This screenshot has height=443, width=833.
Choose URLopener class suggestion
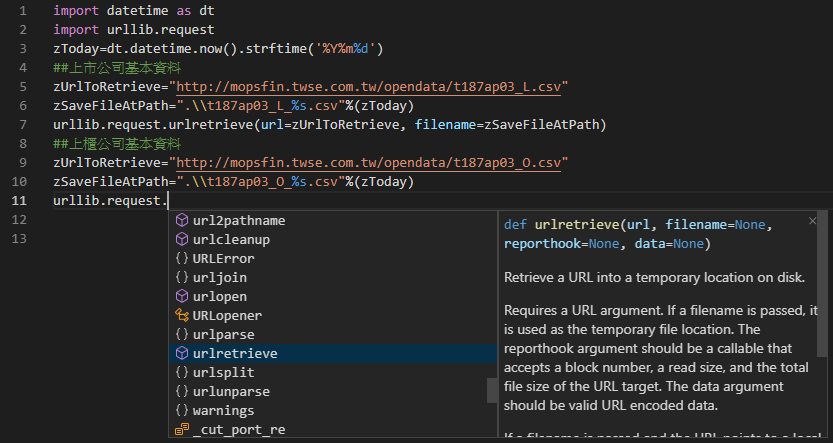click(x=333, y=316)
